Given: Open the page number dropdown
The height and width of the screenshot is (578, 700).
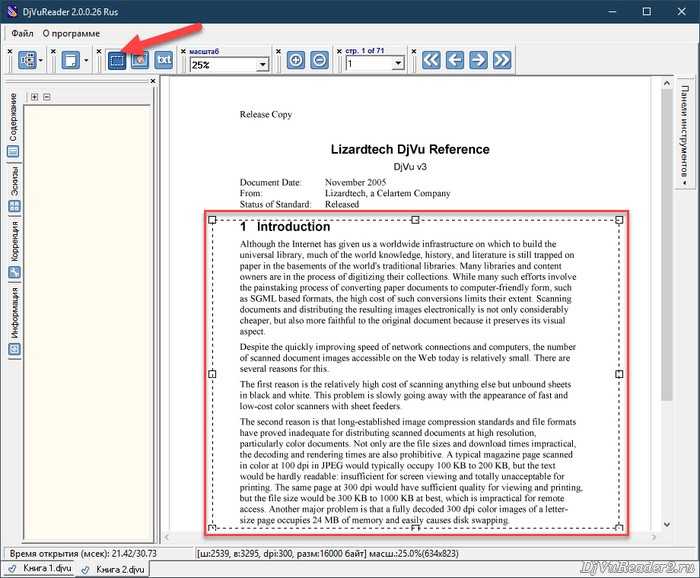Looking at the screenshot, I should (x=398, y=64).
